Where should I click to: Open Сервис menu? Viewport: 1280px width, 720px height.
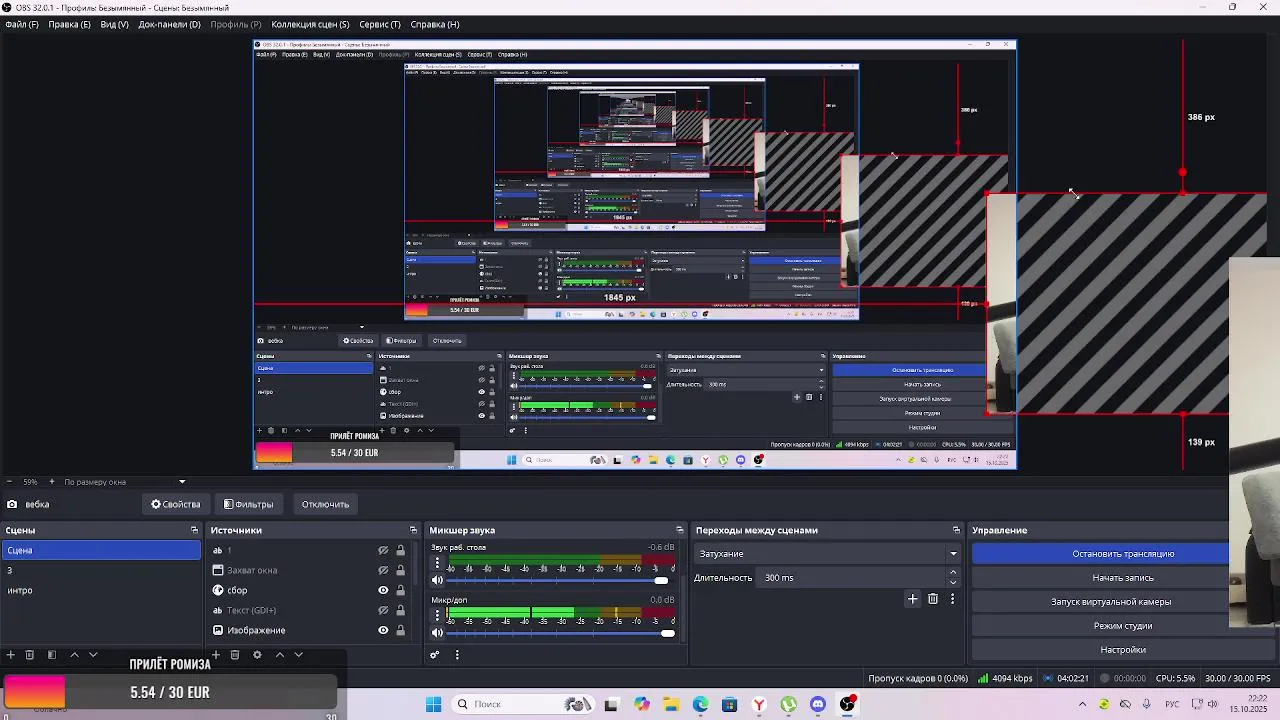pyautogui.click(x=380, y=24)
